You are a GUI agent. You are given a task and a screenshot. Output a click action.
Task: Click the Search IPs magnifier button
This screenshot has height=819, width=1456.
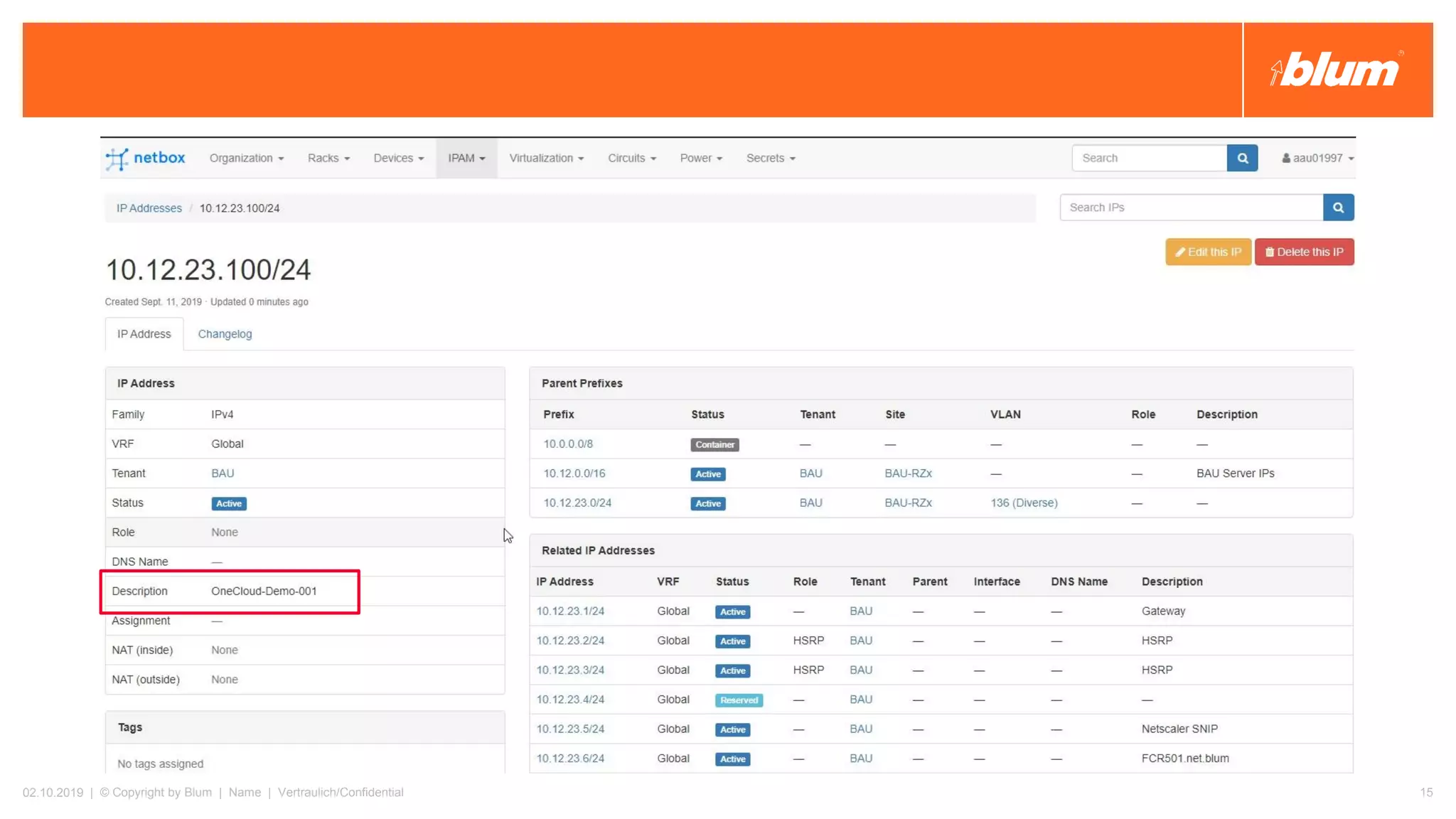(1338, 208)
